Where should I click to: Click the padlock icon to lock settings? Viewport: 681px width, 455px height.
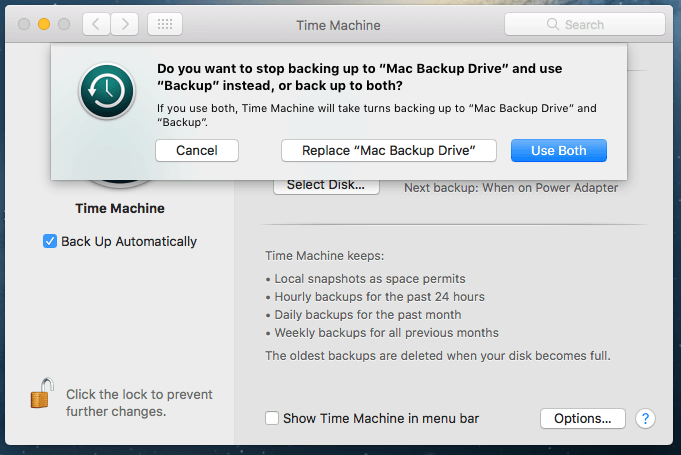41,396
